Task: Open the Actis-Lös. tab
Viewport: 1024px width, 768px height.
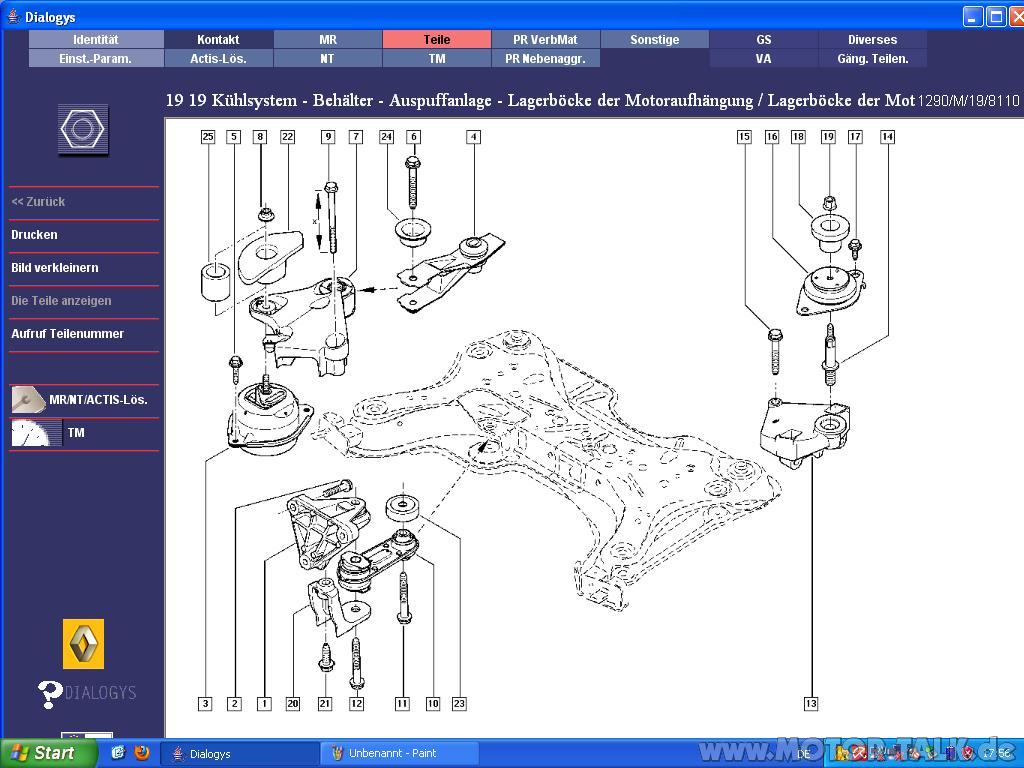Action: coord(218,58)
